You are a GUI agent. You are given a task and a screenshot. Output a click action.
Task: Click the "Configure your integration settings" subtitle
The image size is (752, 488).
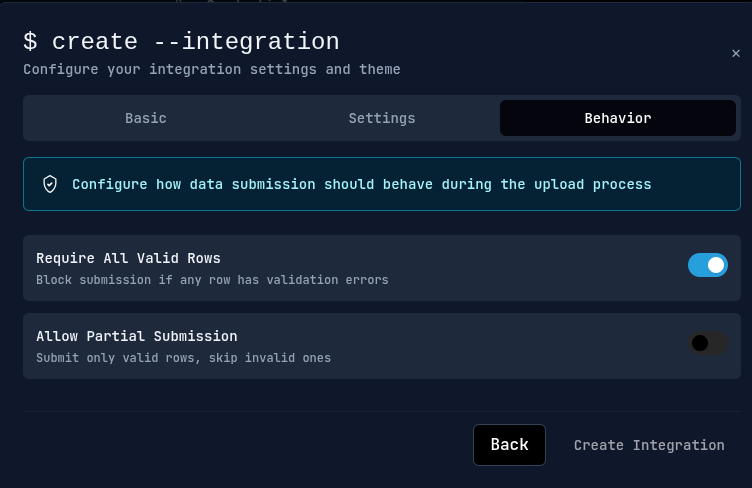tap(211, 70)
